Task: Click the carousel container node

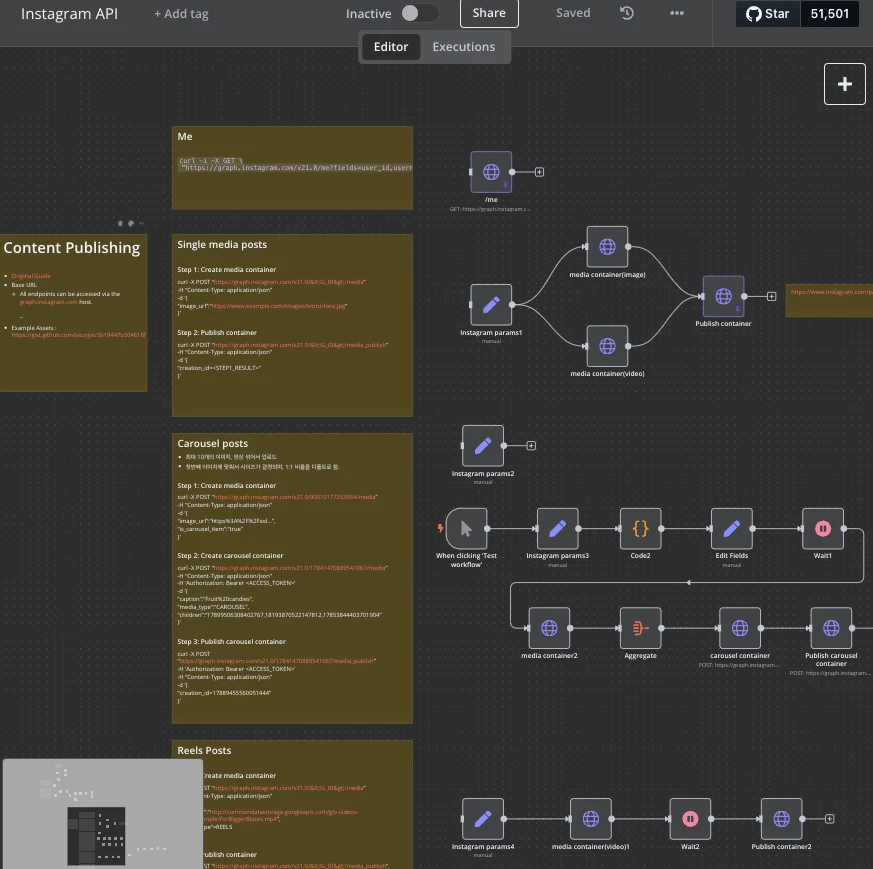Action: (x=740, y=628)
